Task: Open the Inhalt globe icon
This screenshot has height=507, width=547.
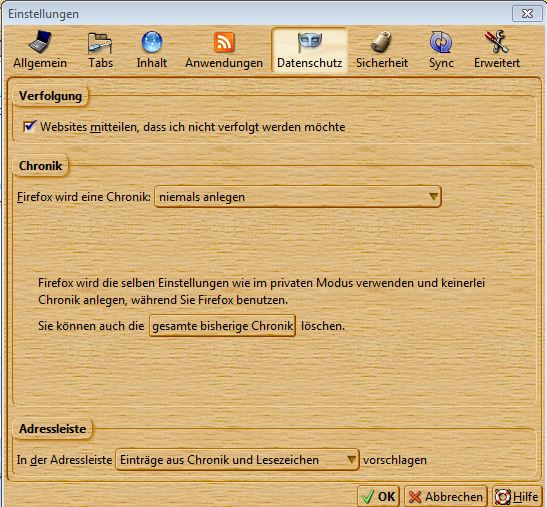Action: (x=152, y=42)
